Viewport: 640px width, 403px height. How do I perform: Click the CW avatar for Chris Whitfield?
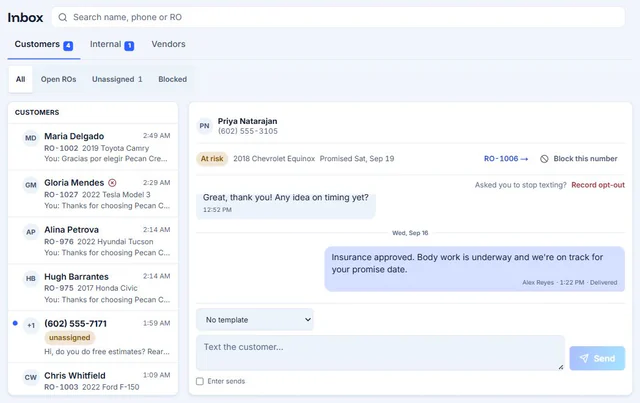(31, 377)
